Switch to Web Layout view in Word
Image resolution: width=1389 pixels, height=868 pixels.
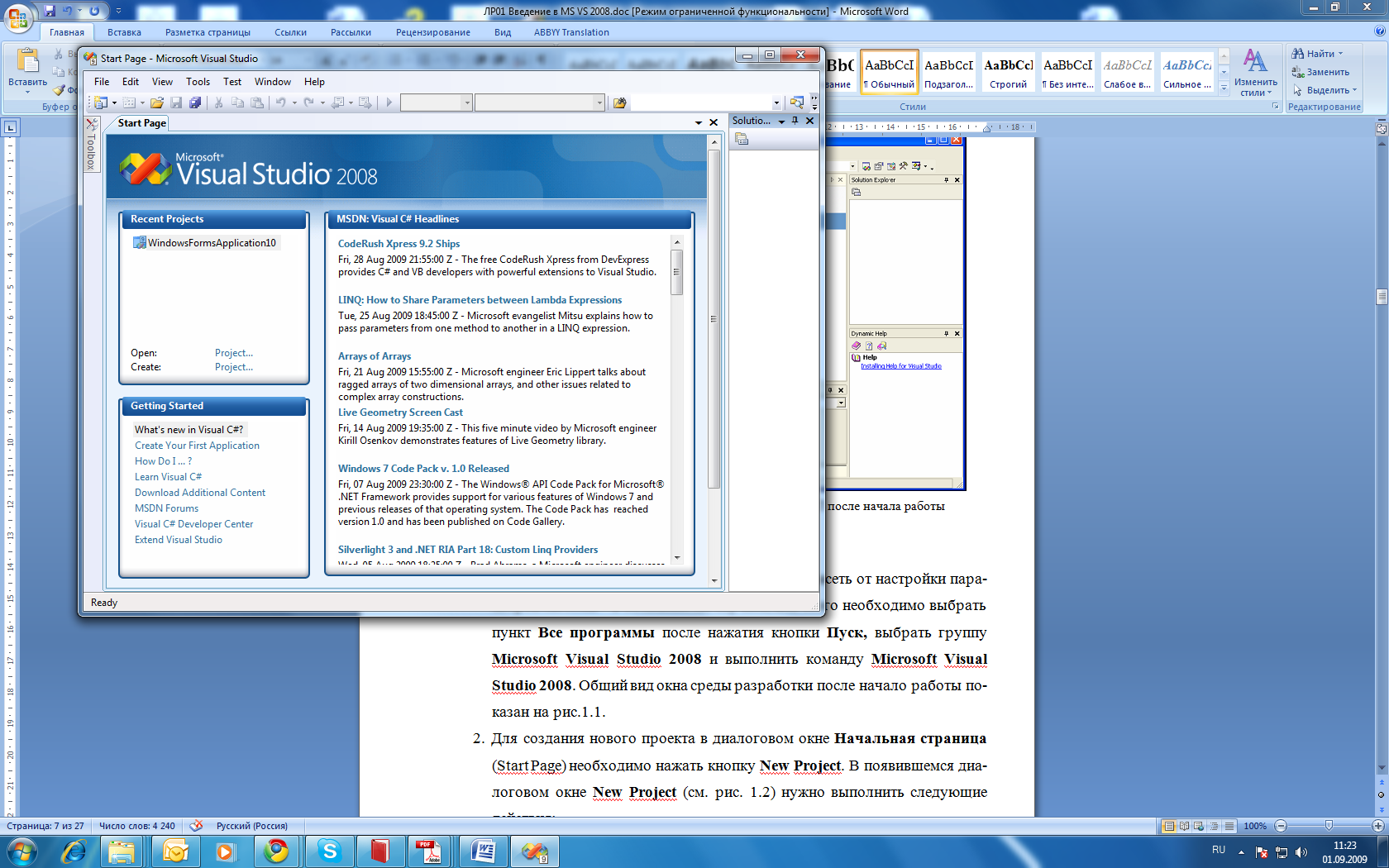(1200, 826)
